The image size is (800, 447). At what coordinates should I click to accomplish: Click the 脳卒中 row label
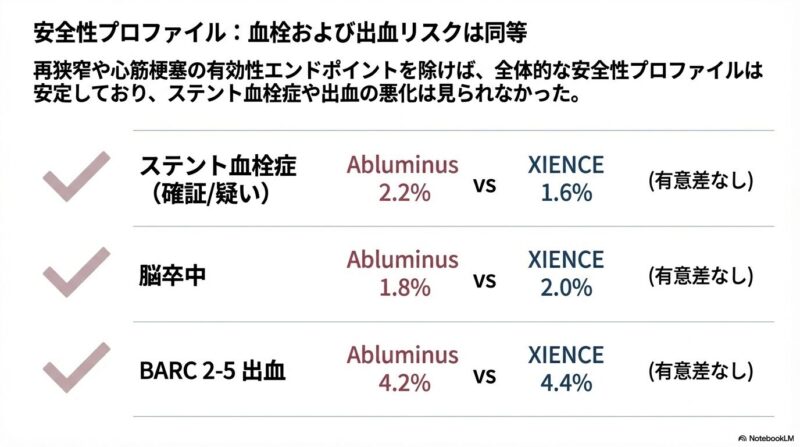(x=172, y=273)
